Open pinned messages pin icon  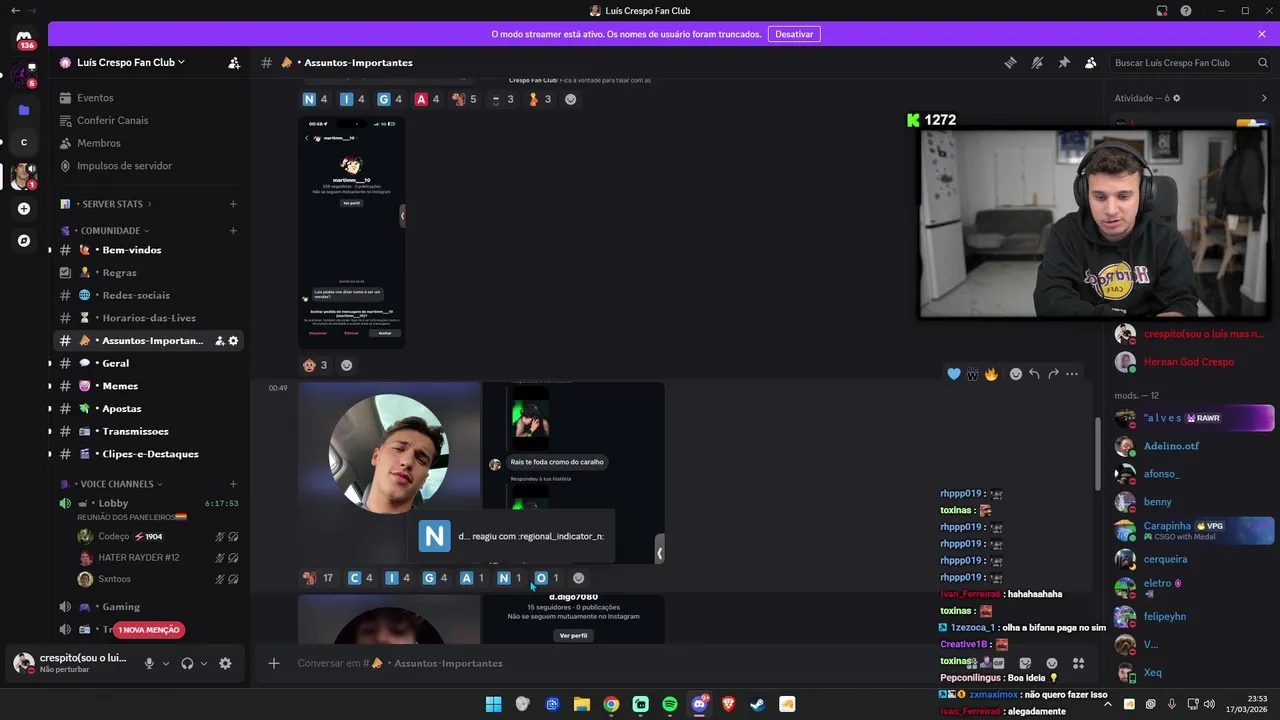tap(1064, 62)
